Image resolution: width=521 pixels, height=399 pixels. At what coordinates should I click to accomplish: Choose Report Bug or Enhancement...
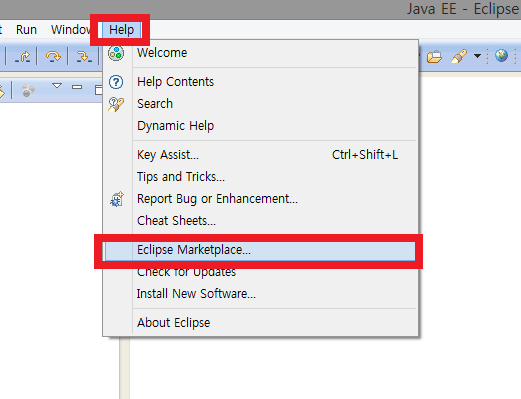260,199
